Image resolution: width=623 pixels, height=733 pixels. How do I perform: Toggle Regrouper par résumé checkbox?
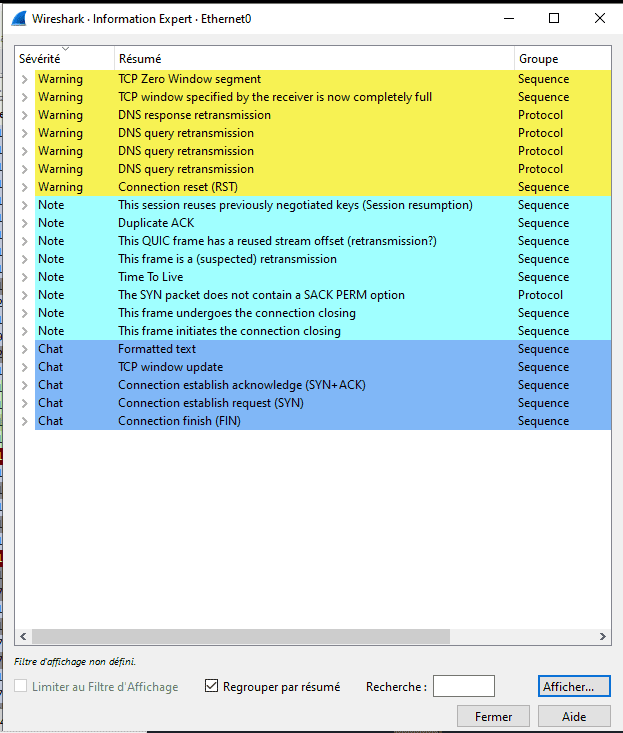[211, 686]
